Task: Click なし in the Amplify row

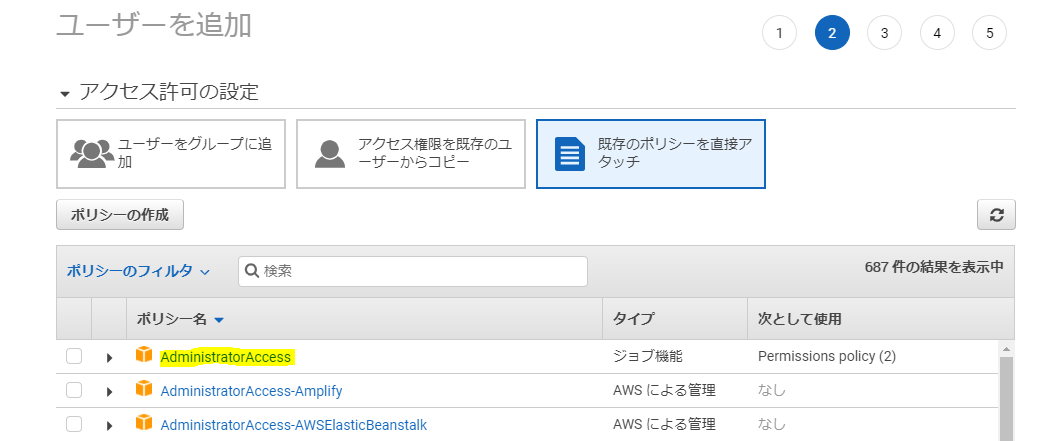Action: [772, 391]
